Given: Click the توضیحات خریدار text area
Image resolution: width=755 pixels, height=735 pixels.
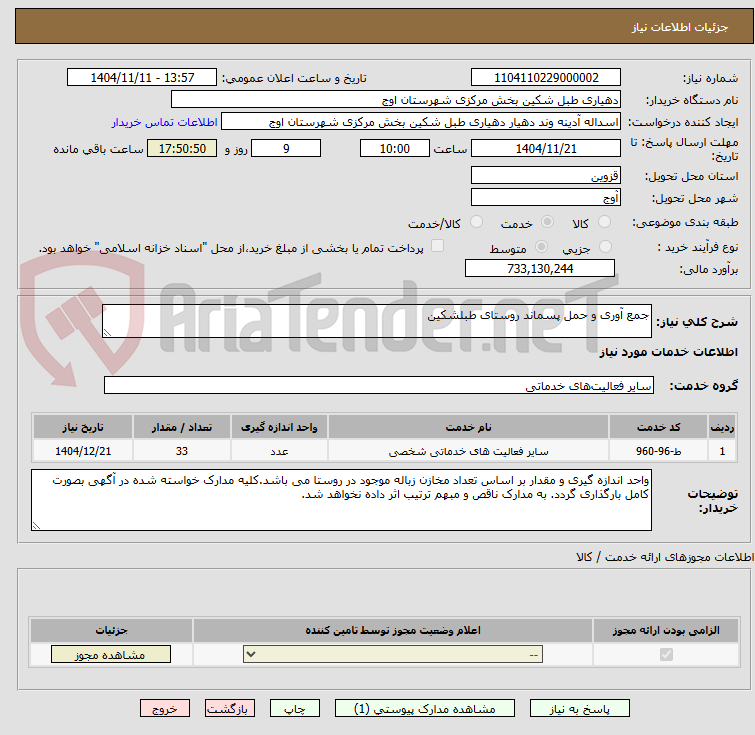Looking at the screenshot, I should pos(341,500).
